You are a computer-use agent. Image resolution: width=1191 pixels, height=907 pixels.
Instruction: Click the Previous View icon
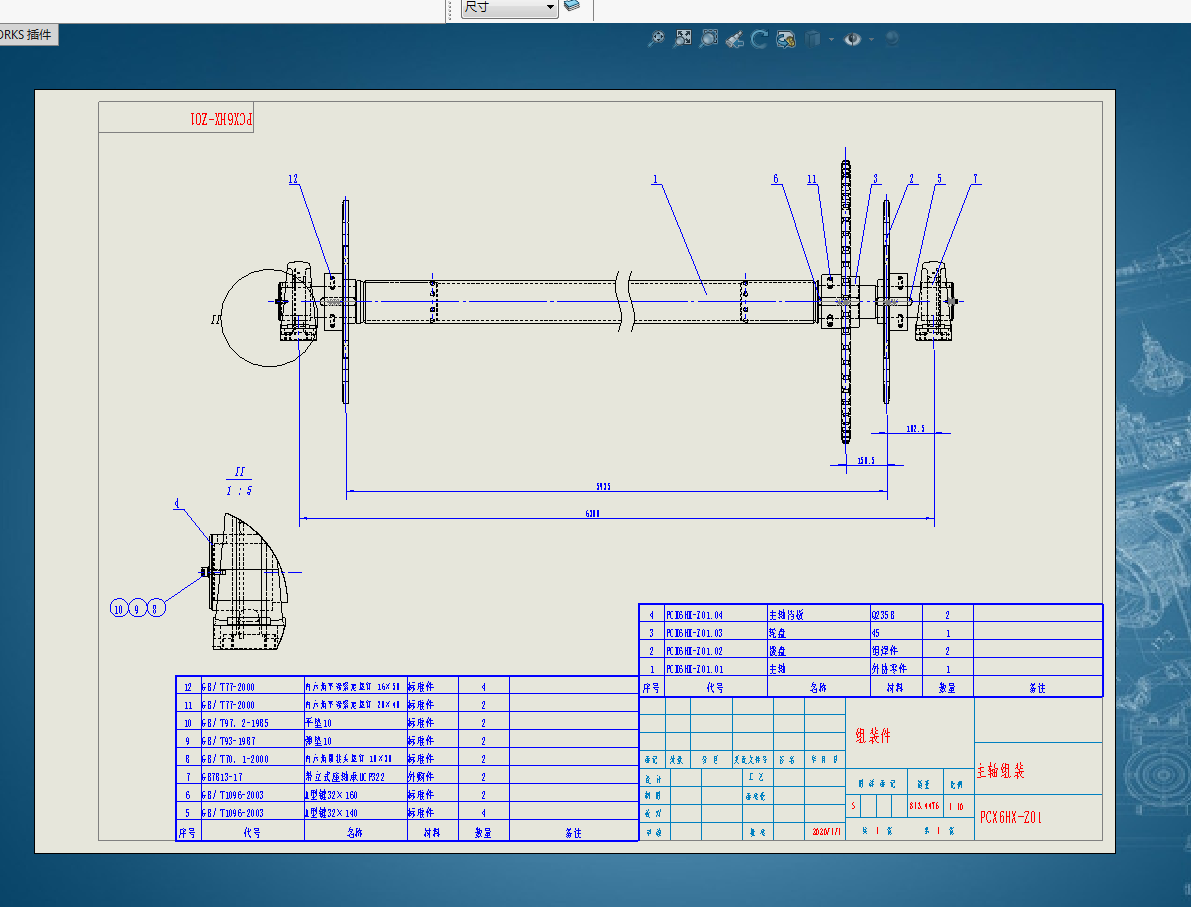pyautogui.click(x=734, y=39)
